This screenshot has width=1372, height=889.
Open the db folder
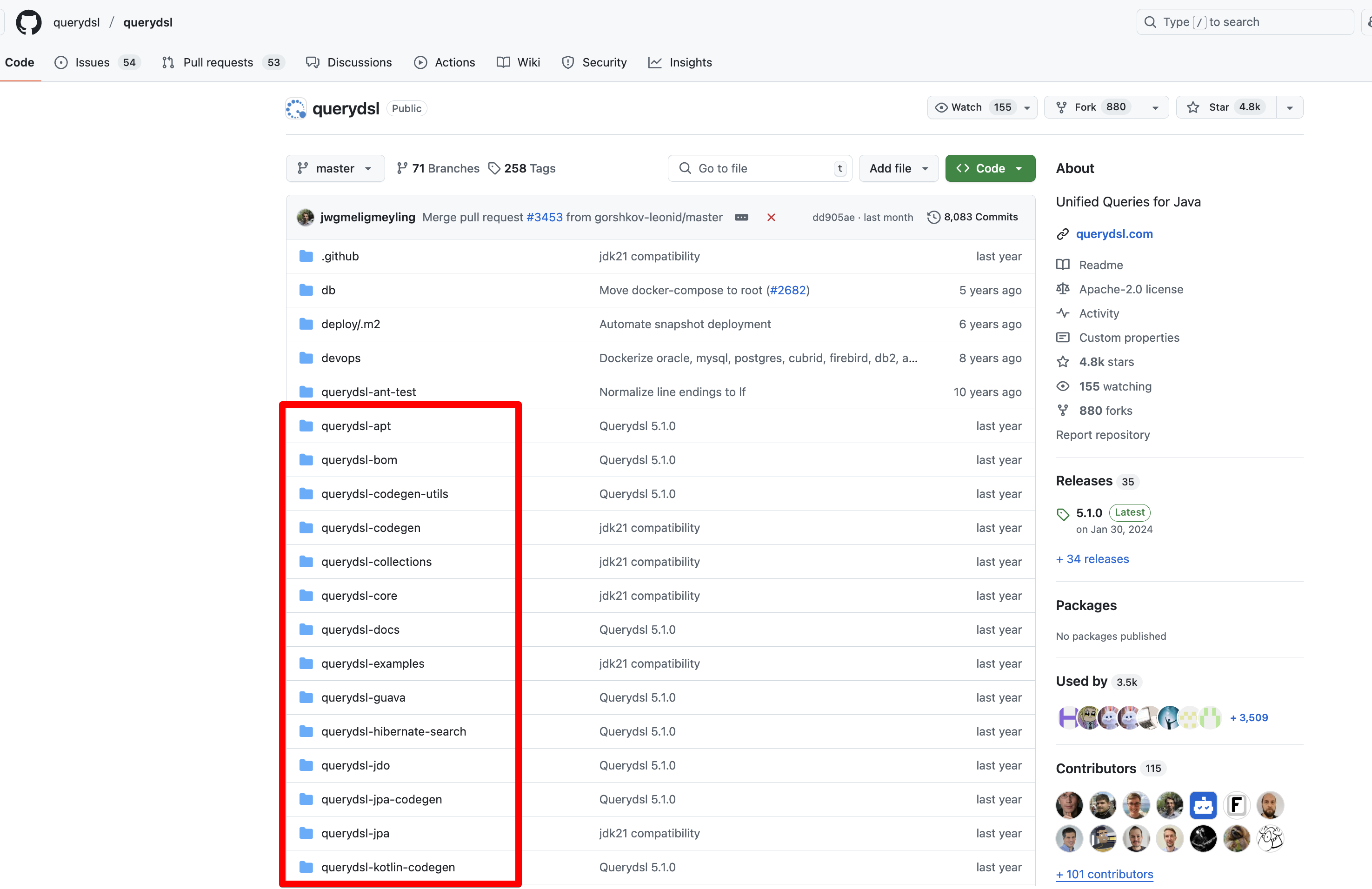coord(328,290)
